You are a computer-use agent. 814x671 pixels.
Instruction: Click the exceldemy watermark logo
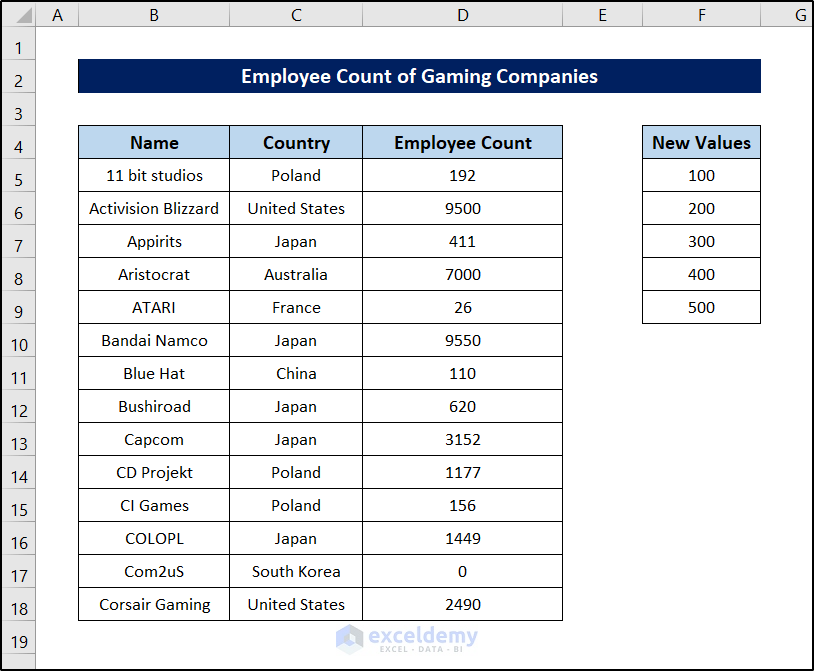click(x=406, y=639)
